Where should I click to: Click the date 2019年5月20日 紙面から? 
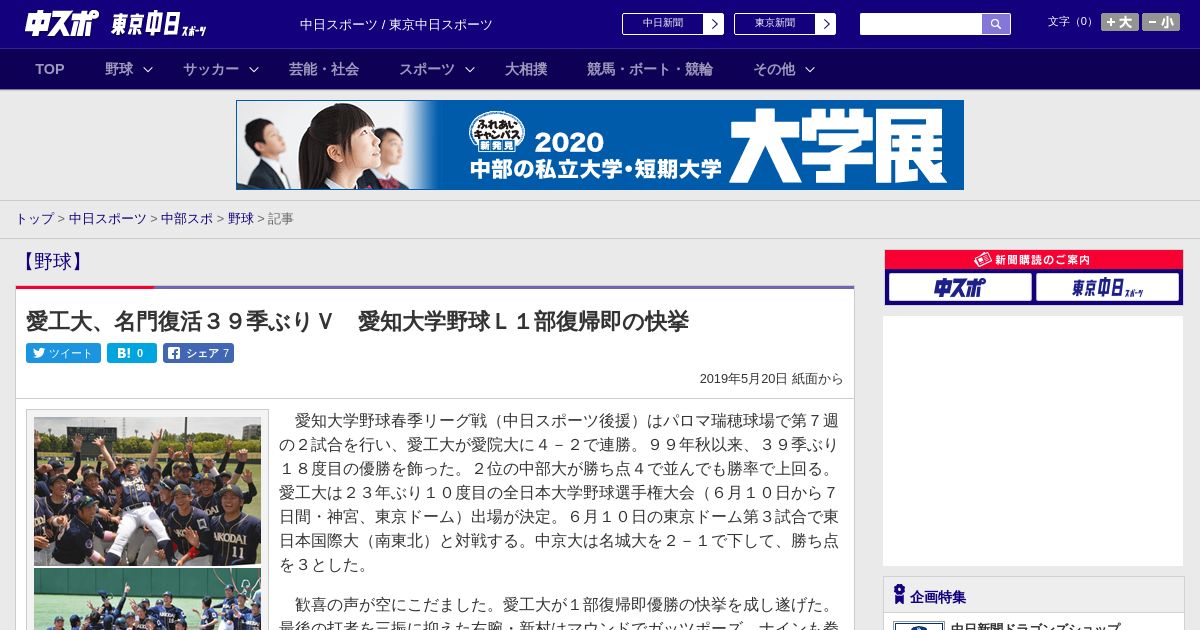coord(771,379)
